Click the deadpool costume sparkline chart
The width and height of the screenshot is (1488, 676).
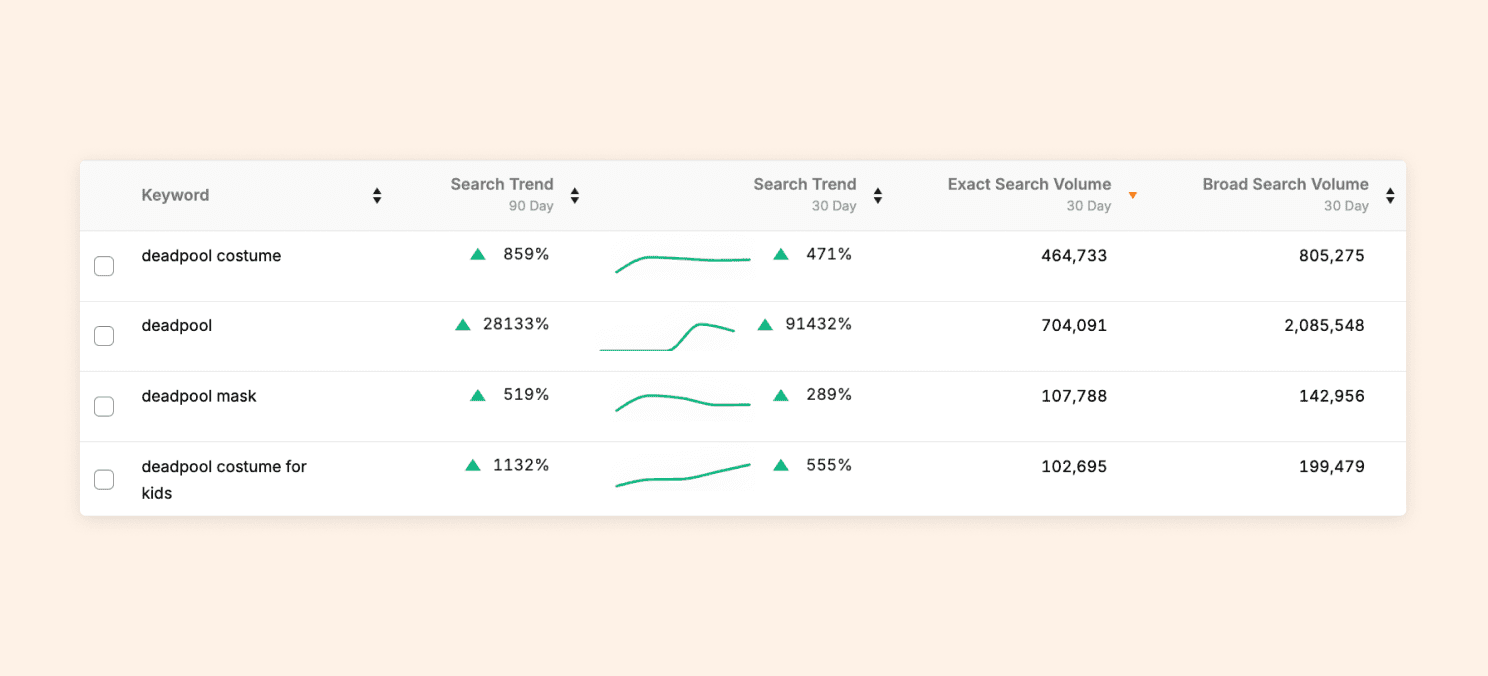coord(683,264)
